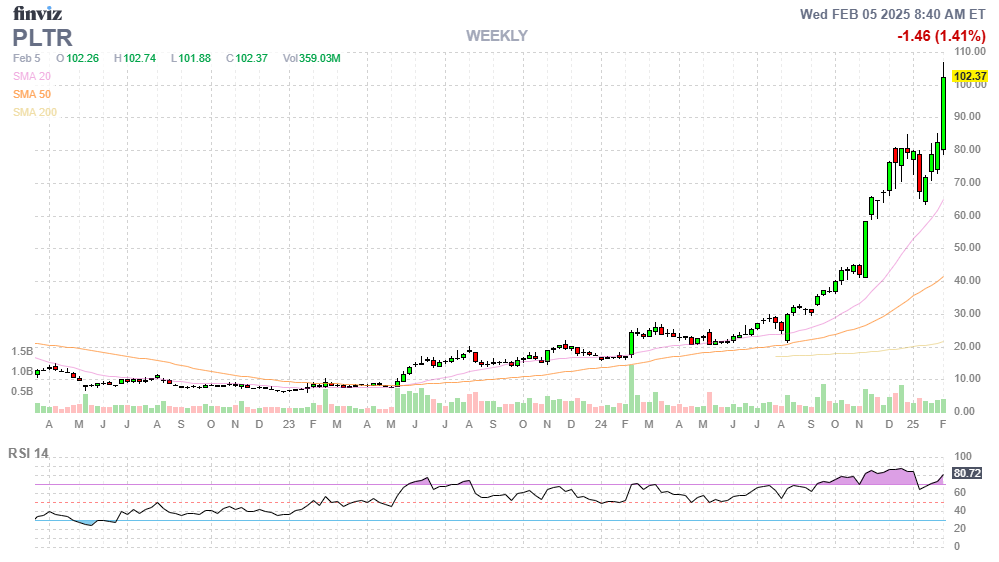Click the WEEKLY timeframe label
This screenshot has height=562, width=999.
496,36
